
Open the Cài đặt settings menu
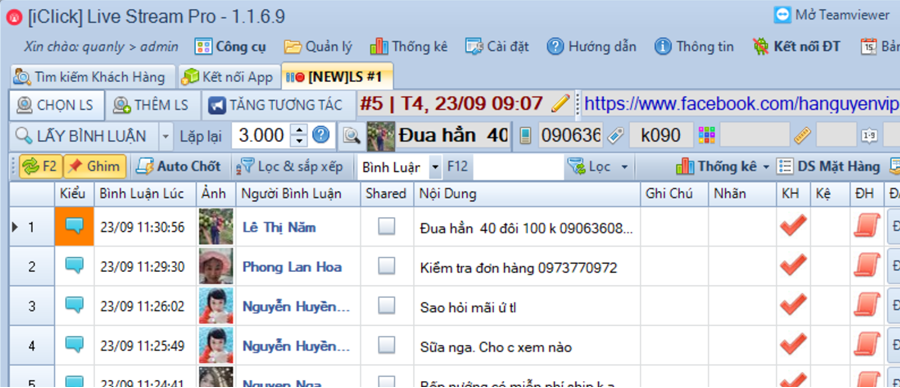pos(497,46)
